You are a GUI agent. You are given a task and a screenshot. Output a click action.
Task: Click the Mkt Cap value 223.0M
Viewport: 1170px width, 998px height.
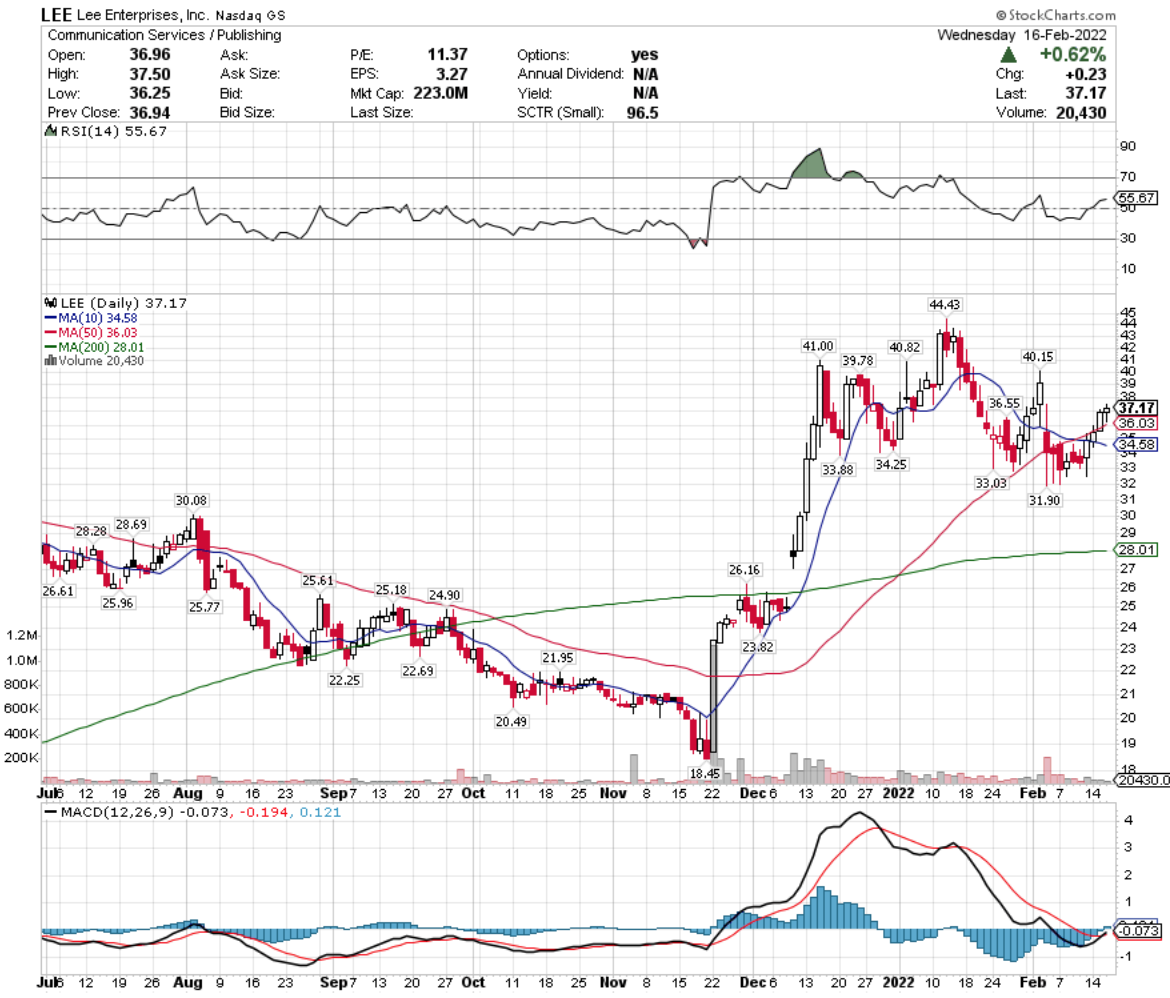point(441,93)
